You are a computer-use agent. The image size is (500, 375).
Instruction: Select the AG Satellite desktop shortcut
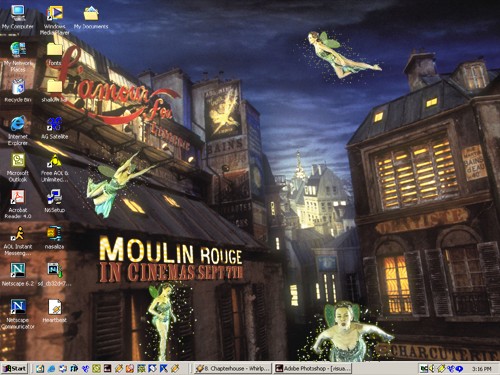pos(54,127)
